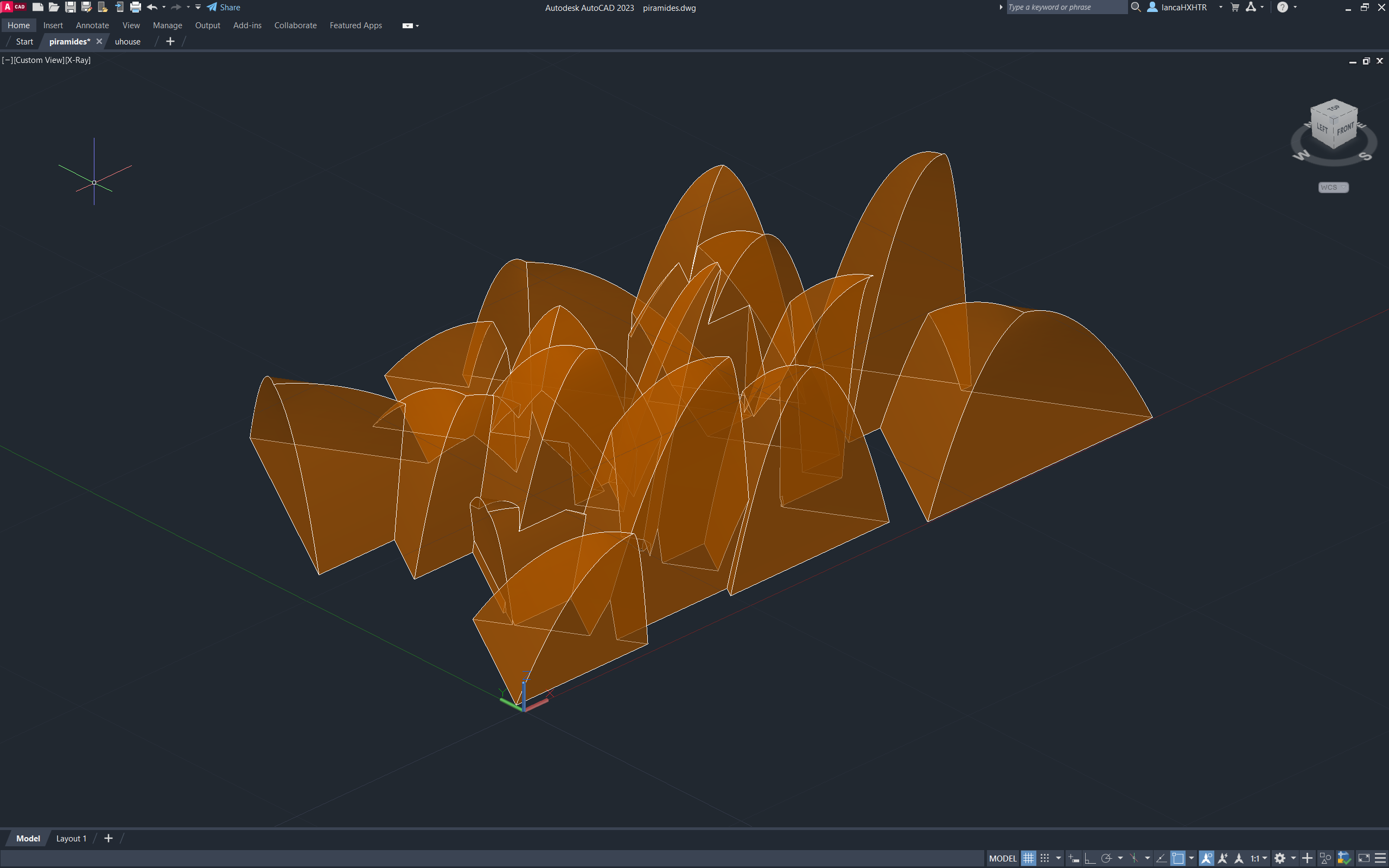Open the Annotate ribbon tab

tap(92, 25)
